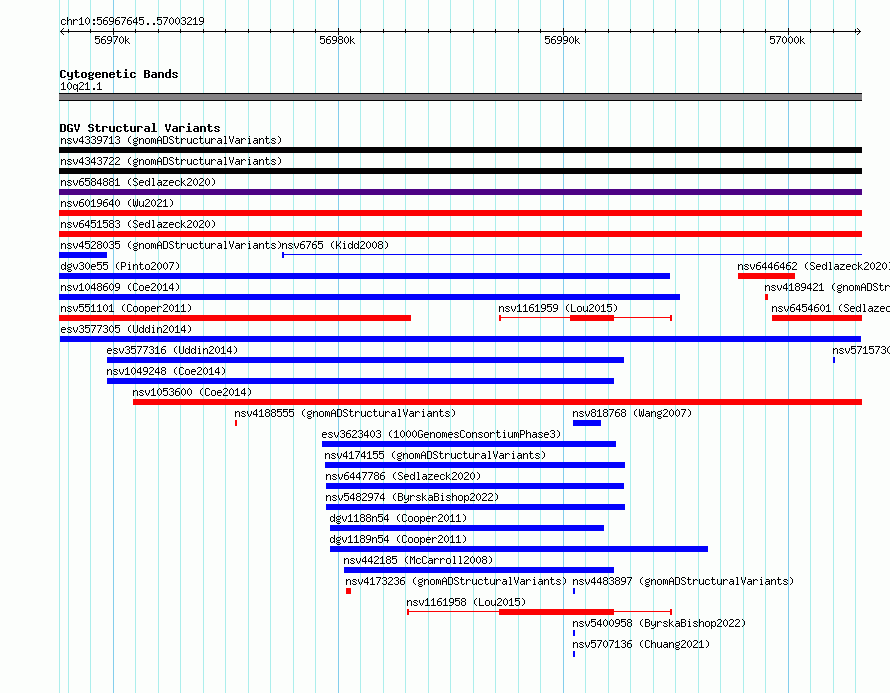Click the nsv4189421 small red marker
This screenshot has width=890, height=693.
[766, 297]
